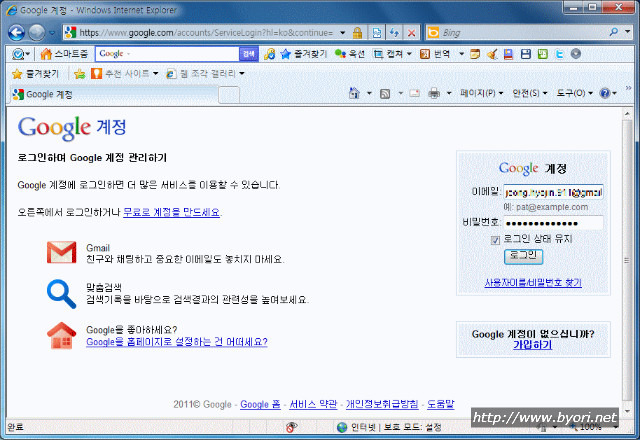640x440 pixels.
Task: Open toolbar 즐겨찾기 with blue star
Action: (304, 54)
